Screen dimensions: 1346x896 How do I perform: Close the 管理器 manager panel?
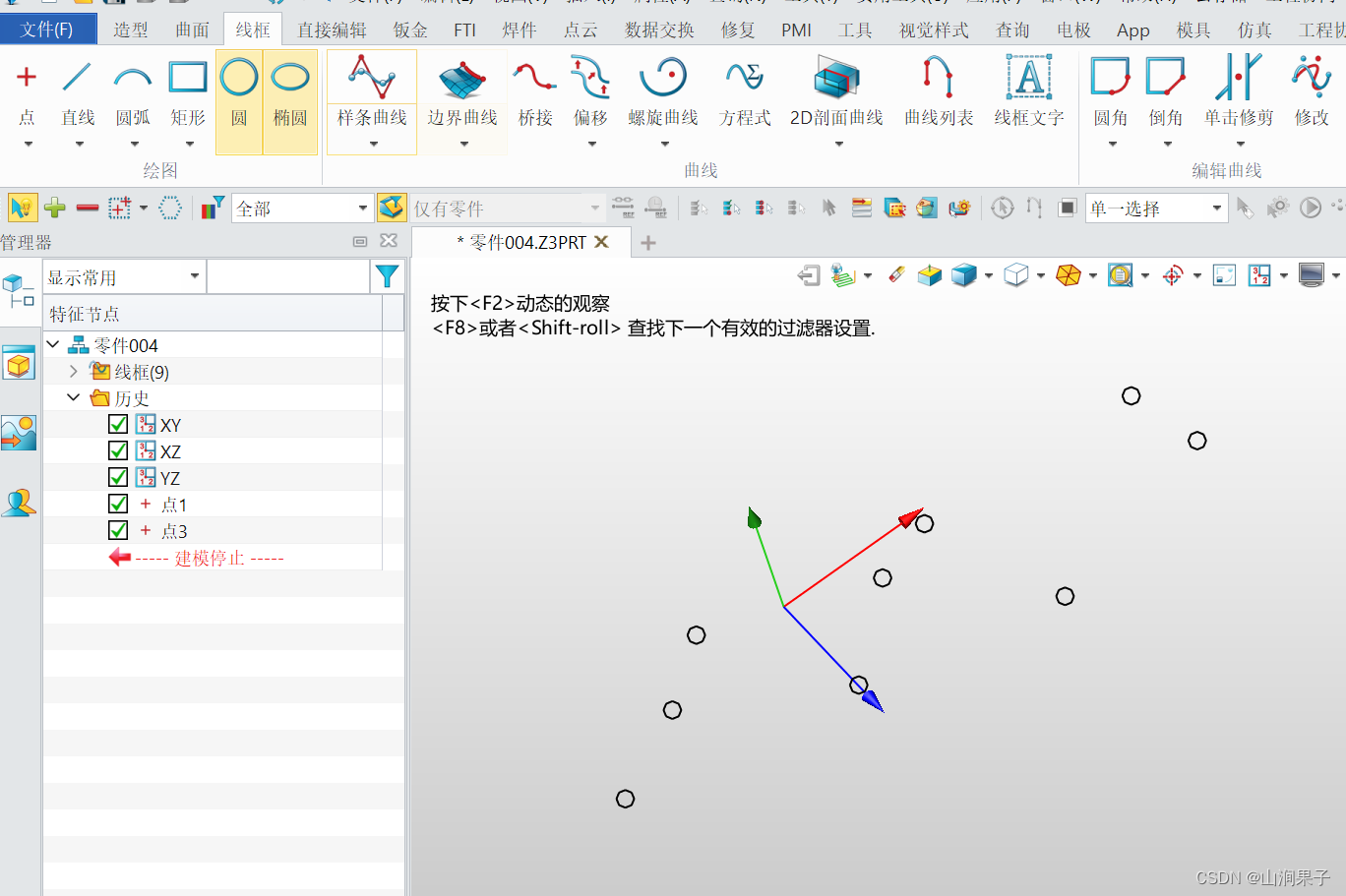389,240
